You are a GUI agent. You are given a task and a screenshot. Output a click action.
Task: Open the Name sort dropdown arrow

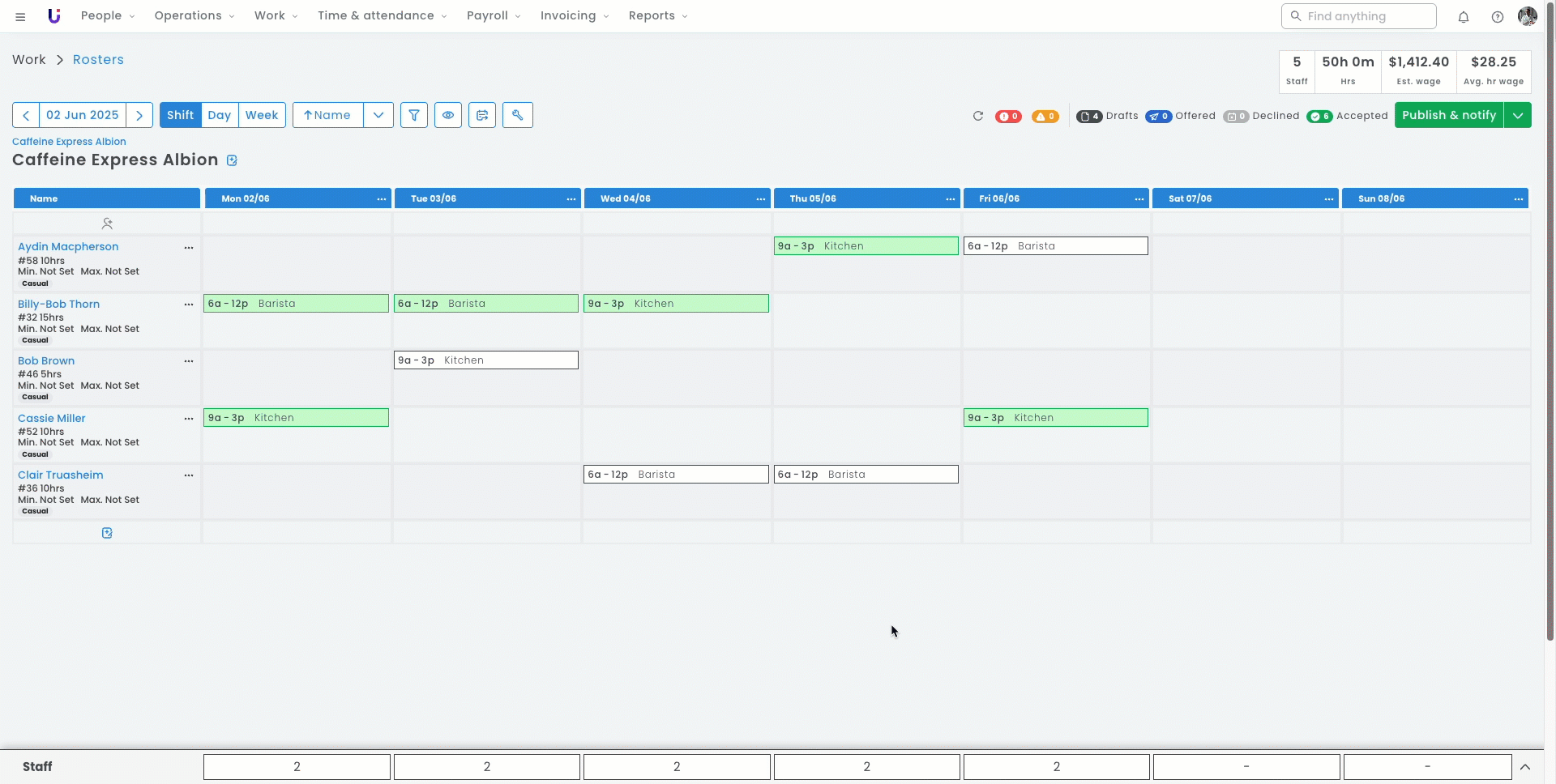click(378, 115)
